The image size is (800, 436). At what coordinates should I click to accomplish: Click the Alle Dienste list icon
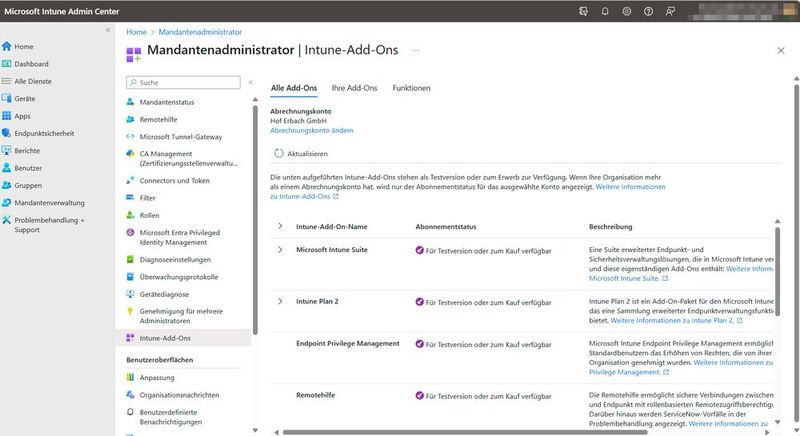click(7, 81)
